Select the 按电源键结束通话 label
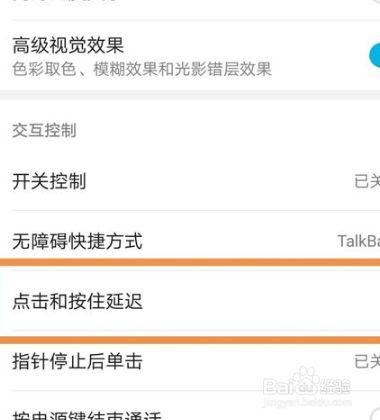The width and height of the screenshot is (380, 420). pyautogui.click(x=87, y=415)
